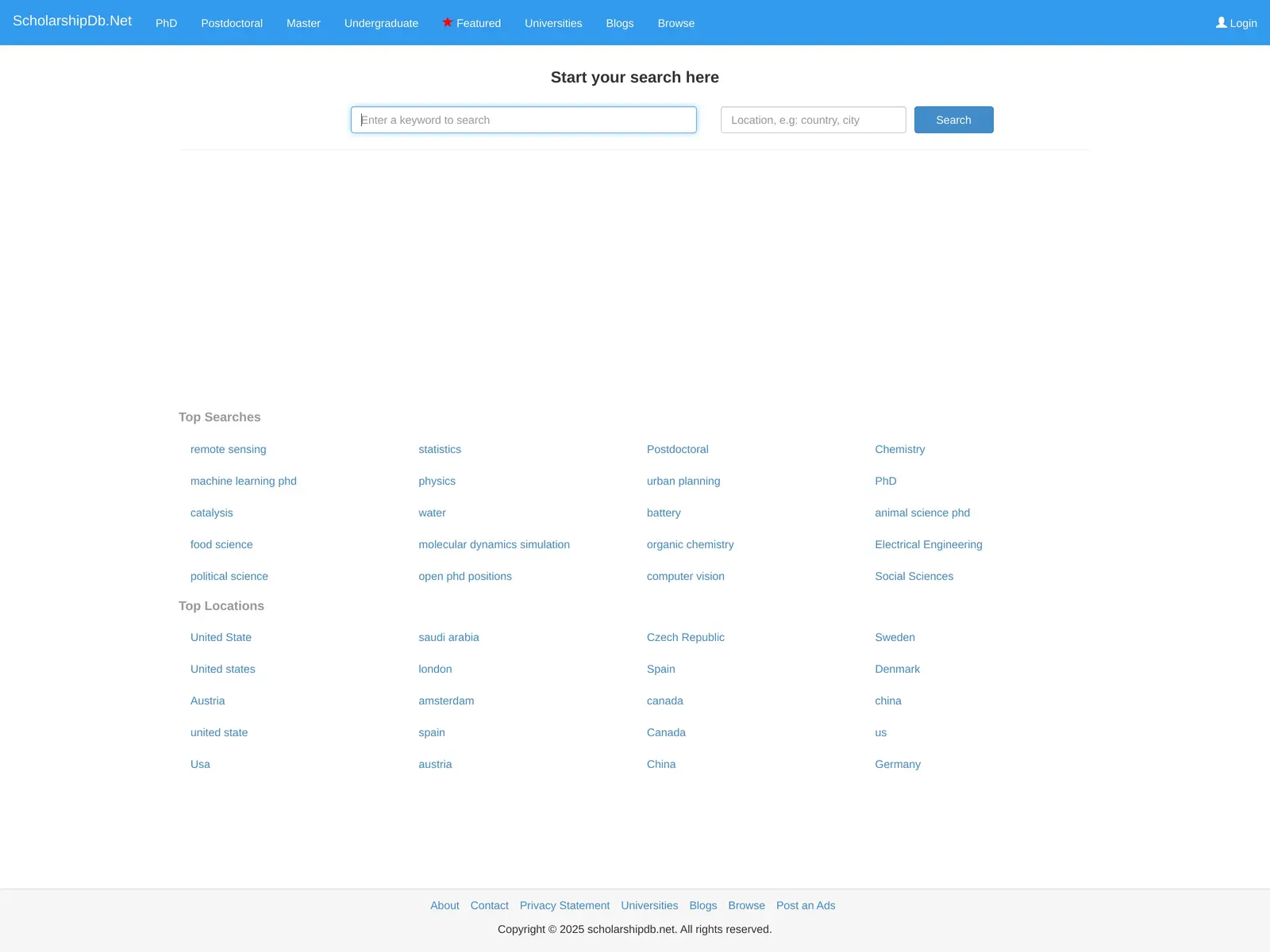Image resolution: width=1270 pixels, height=952 pixels.
Task: Open lowercase 'china' location link
Action: pos(888,701)
